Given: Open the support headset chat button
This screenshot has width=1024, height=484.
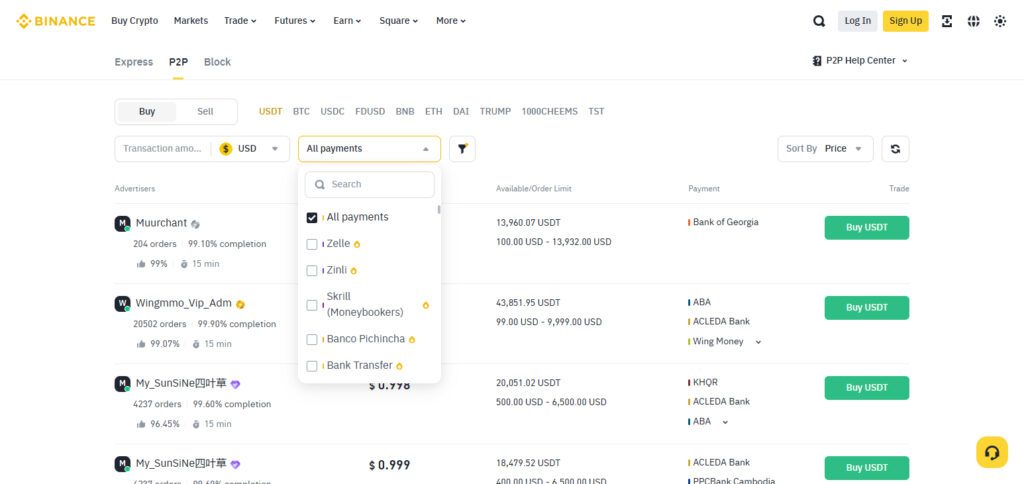Looking at the screenshot, I should pos(992,452).
